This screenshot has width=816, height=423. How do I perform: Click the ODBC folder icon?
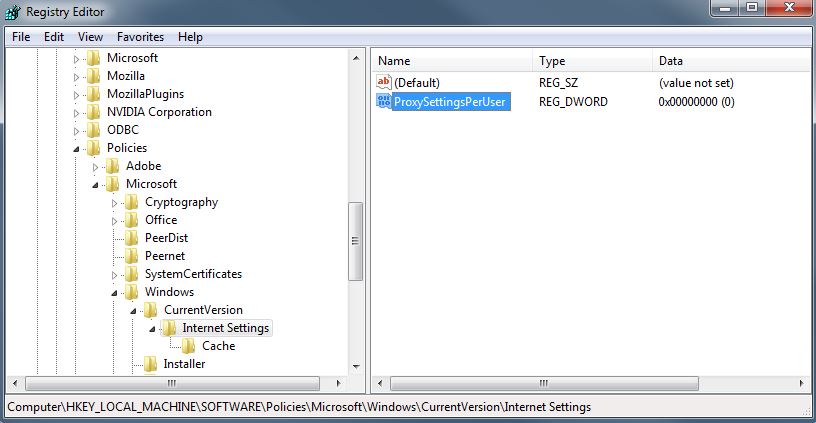coord(94,130)
